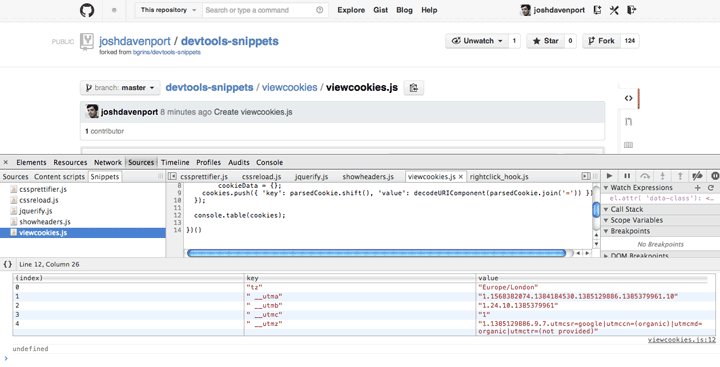
Task: Run the snippet with the play icon
Action: click(609, 176)
